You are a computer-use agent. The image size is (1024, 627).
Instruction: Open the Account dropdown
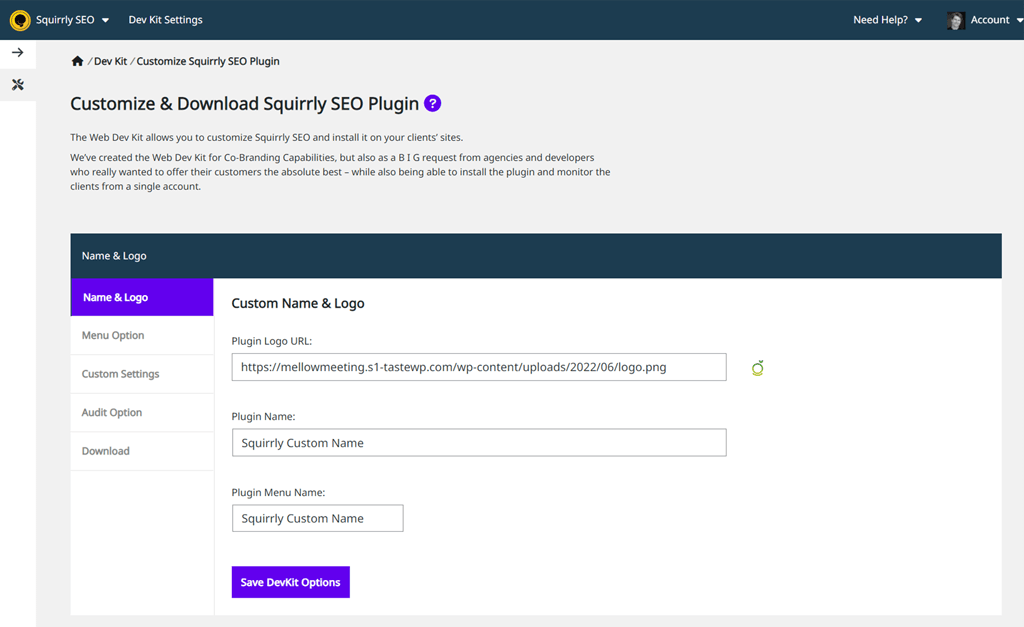point(997,20)
